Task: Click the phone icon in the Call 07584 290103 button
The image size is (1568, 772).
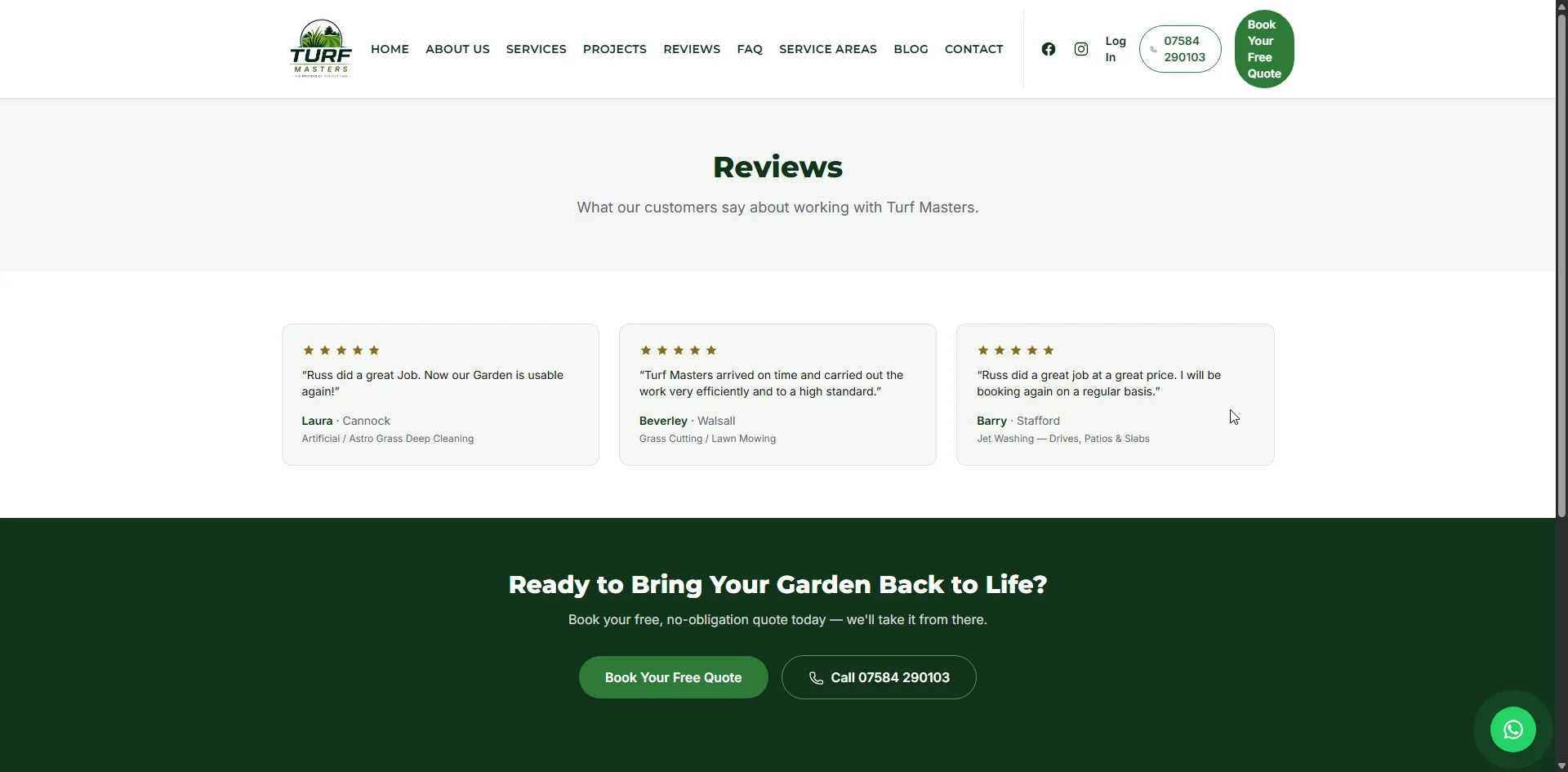Action: [816, 678]
